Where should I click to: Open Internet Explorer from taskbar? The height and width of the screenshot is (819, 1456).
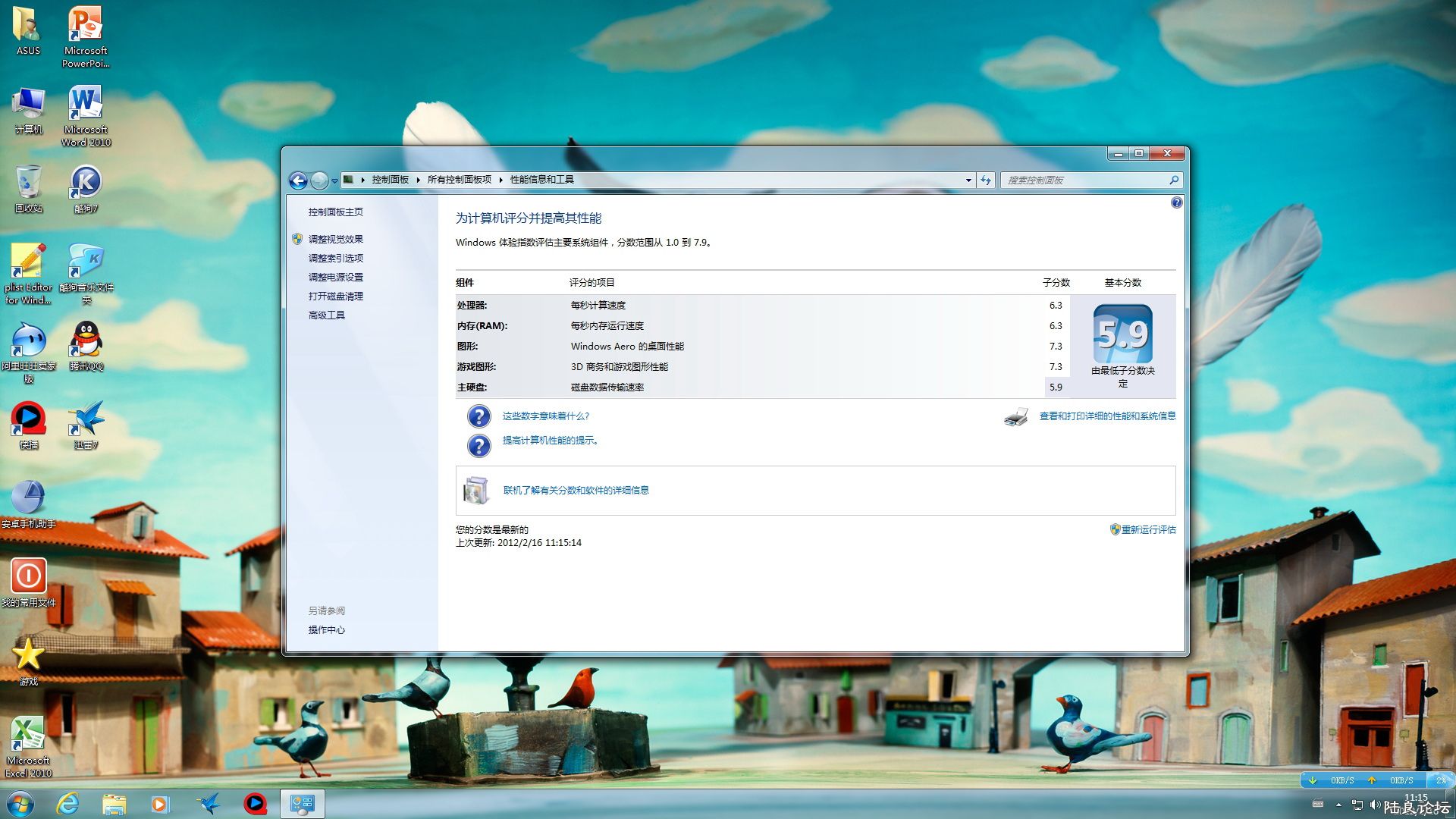pyautogui.click(x=68, y=803)
